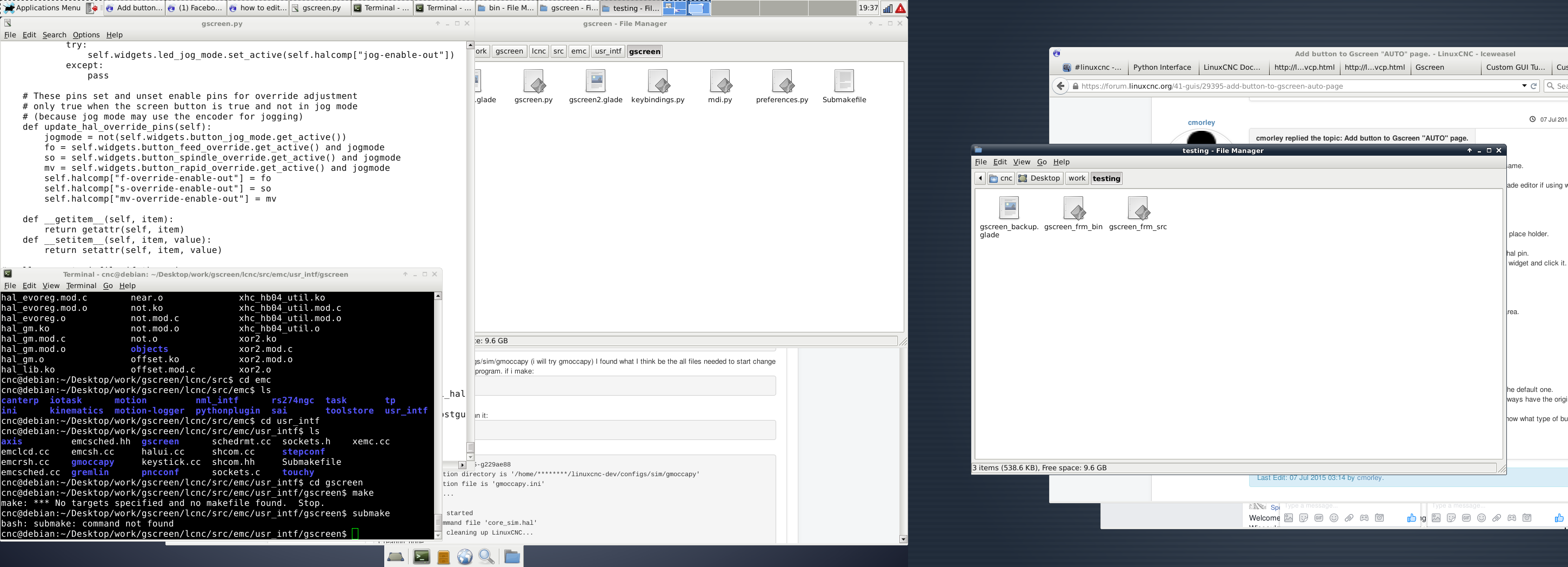Viewport: 1568px width, 567px height.
Task: Open View menu in testing File Manager
Action: point(1021,162)
